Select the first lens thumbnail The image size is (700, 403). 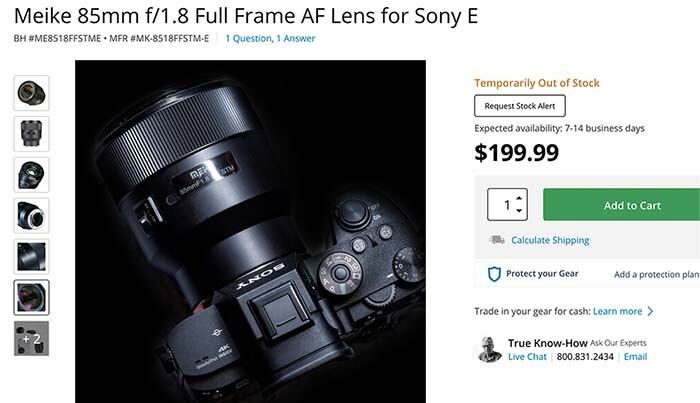32,93
